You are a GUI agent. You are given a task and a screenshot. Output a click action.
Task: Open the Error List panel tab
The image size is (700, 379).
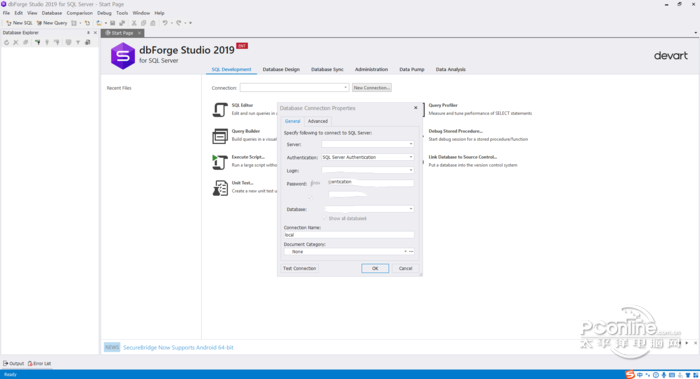click(x=40, y=363)
